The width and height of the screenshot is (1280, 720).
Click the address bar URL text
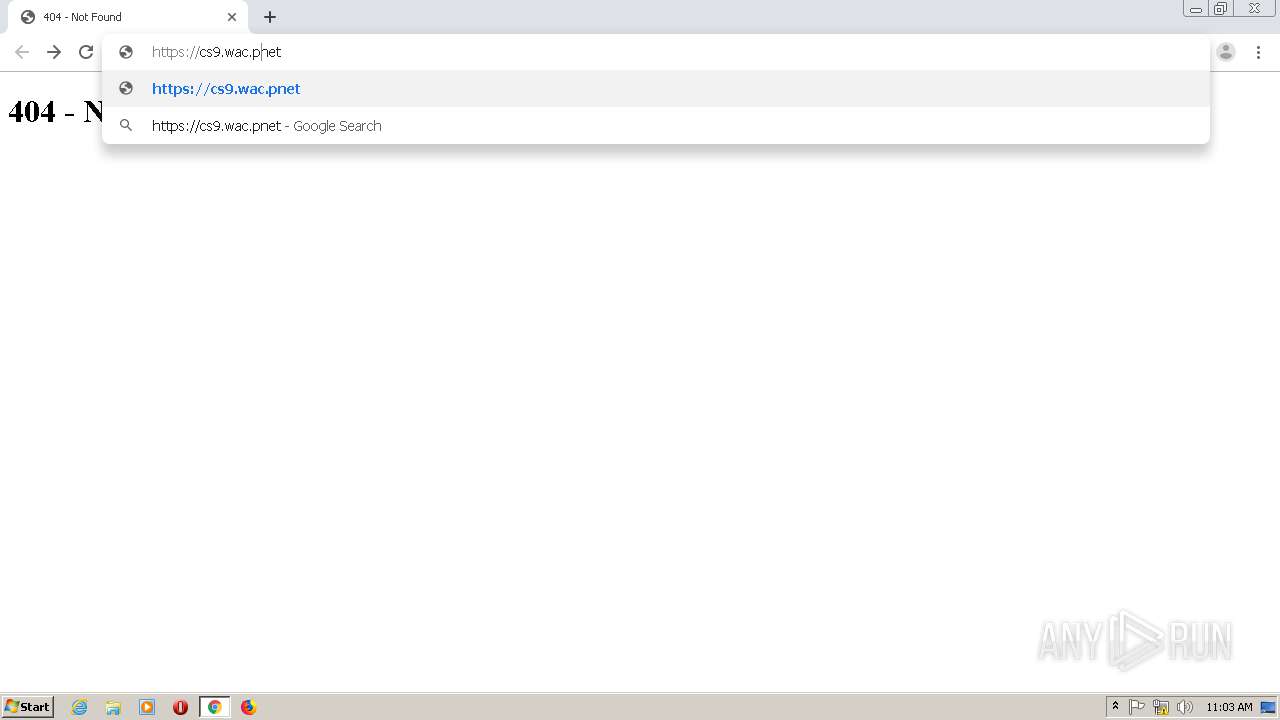coord(216,52)
